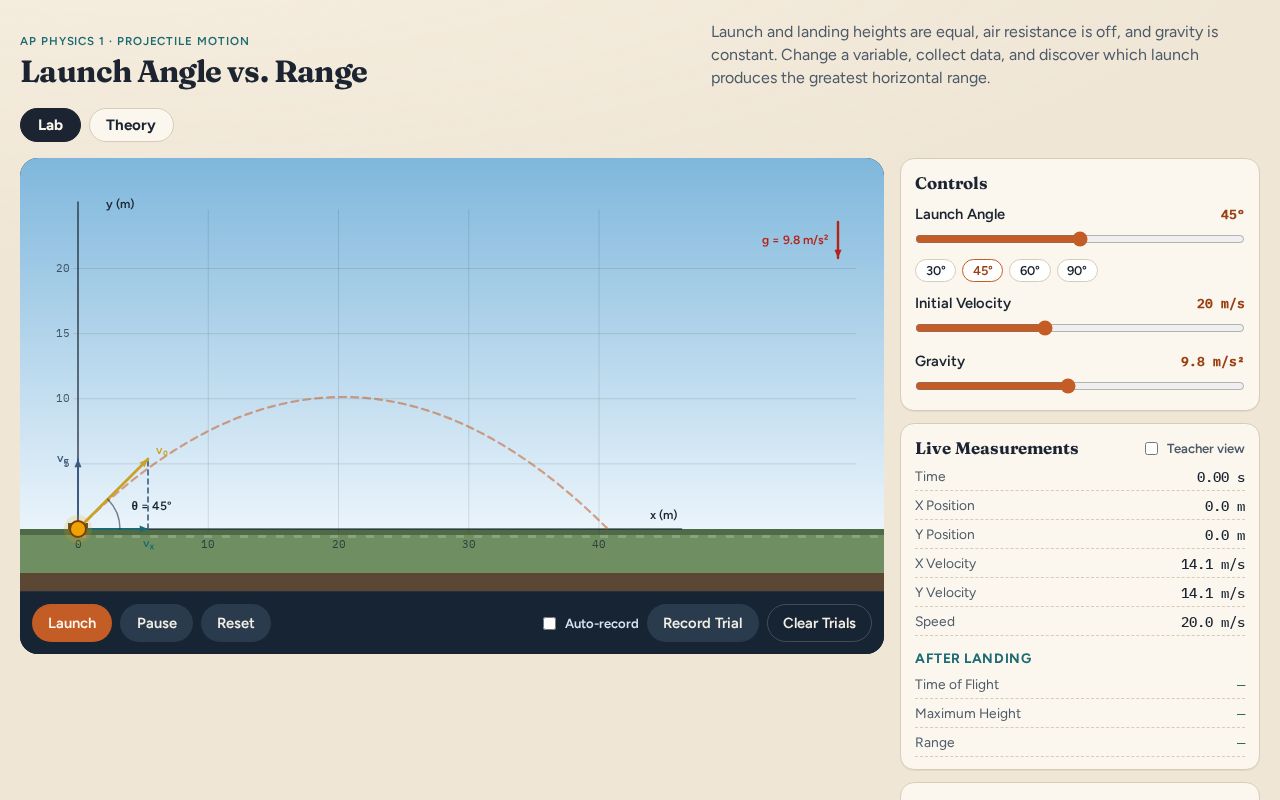
Task: Click the x (m) axis label
Action: coord(663,515)
